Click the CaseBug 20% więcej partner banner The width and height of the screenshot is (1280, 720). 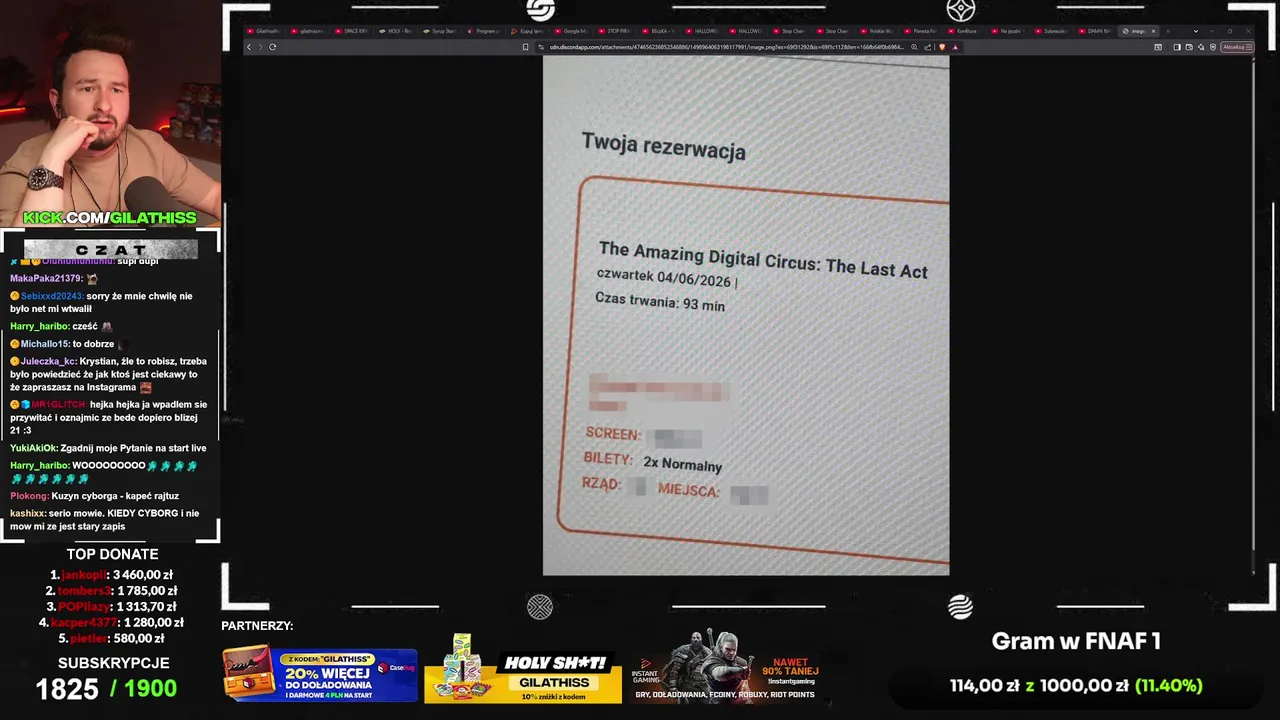(319, 675)
